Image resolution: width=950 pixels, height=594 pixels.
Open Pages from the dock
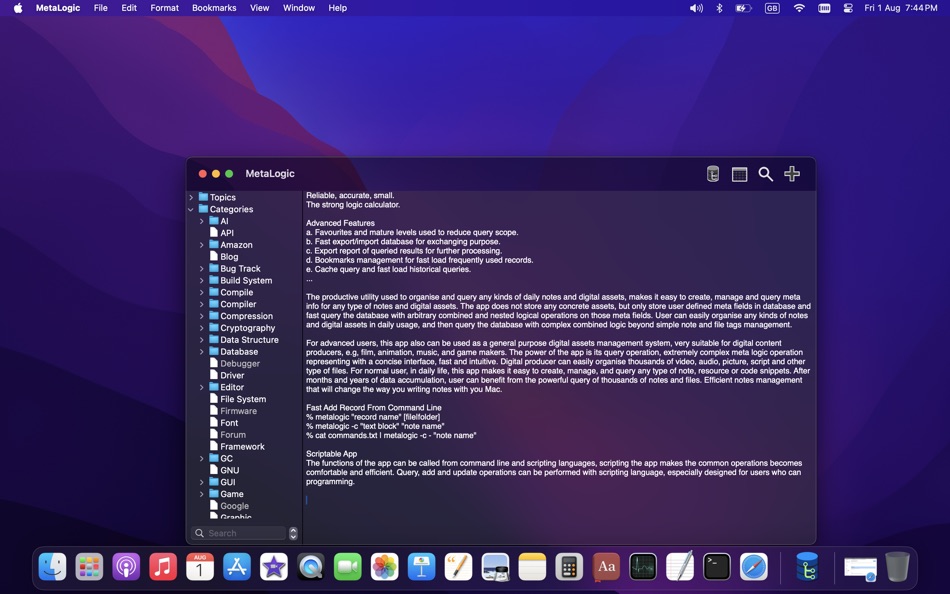coord(459,567)
